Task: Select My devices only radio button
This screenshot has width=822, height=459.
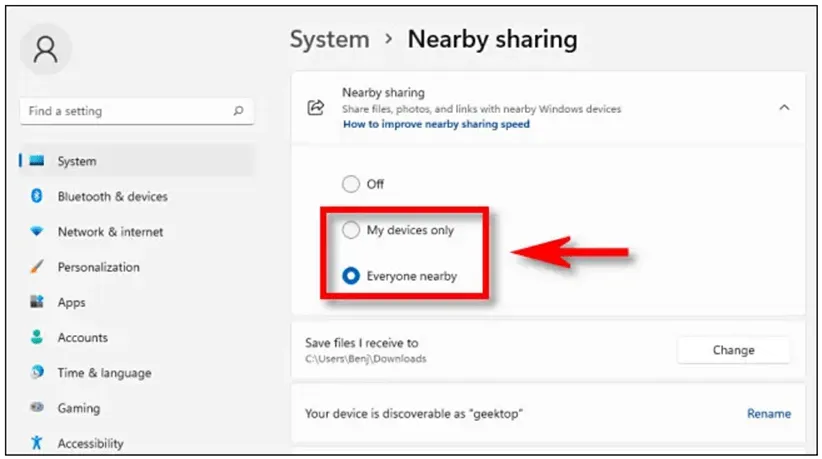Action: click(350, 230)
